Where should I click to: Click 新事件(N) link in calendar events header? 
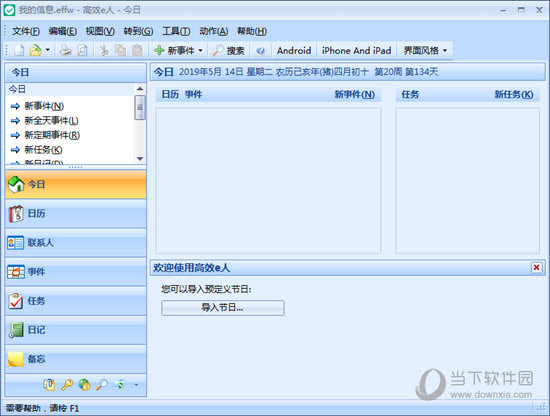click(x=354, y=94)
